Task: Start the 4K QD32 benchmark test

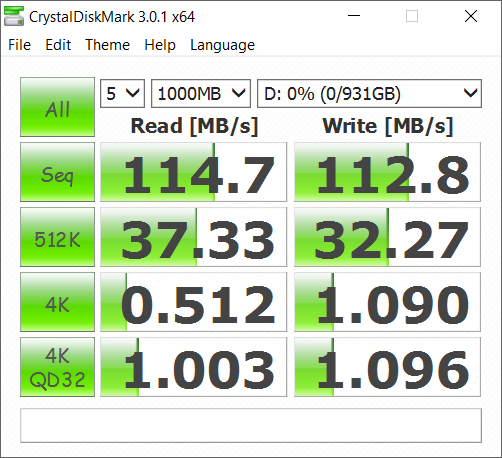Action: 57,367
